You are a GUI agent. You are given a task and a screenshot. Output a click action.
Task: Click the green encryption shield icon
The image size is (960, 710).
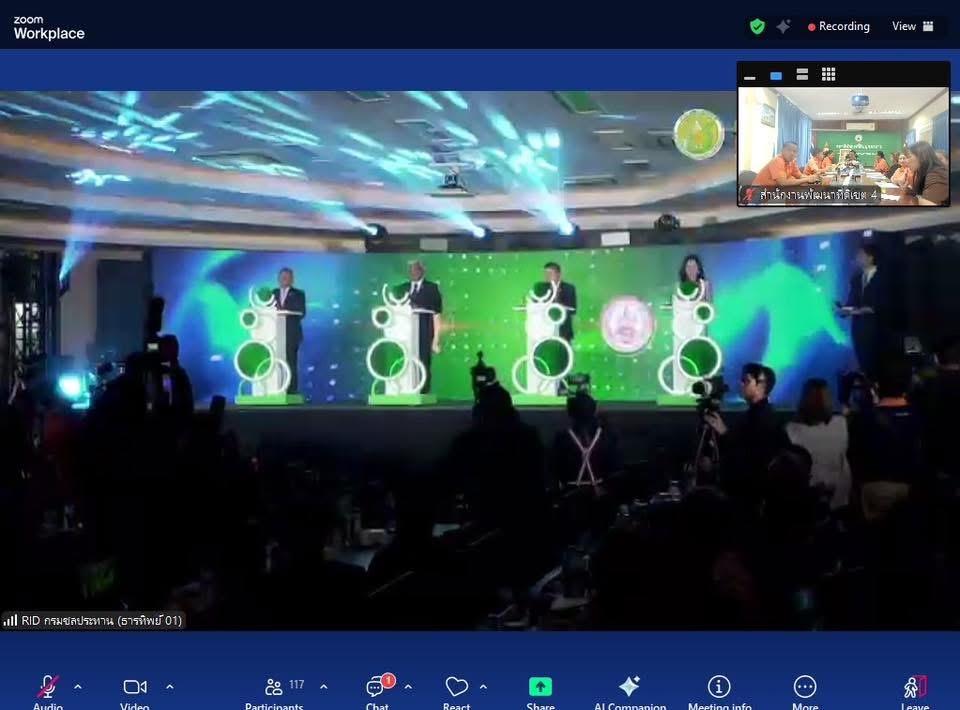(x=757, y=27)
